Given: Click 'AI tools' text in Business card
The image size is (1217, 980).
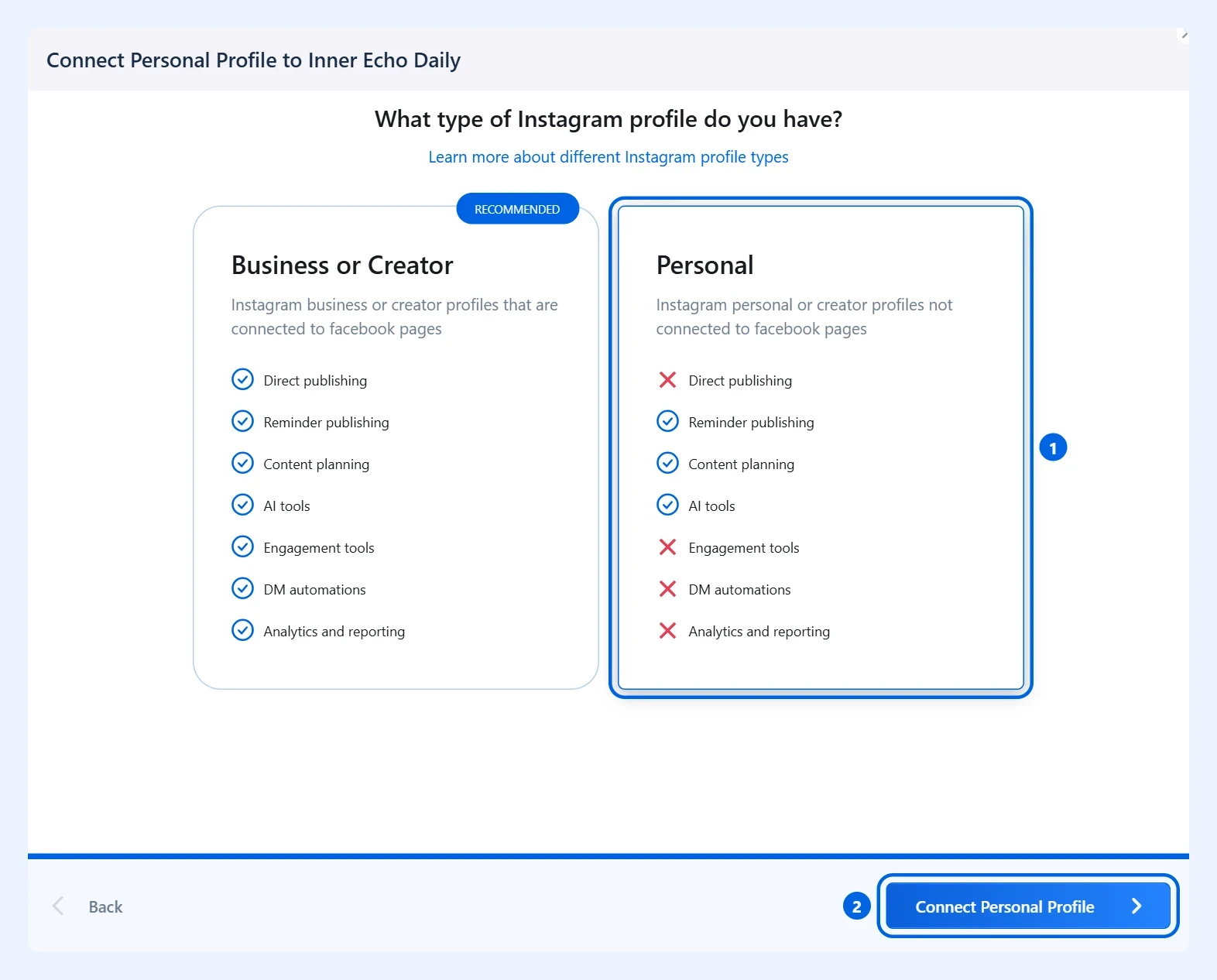Looking at the screenshot, I should [x=286, y=506].
